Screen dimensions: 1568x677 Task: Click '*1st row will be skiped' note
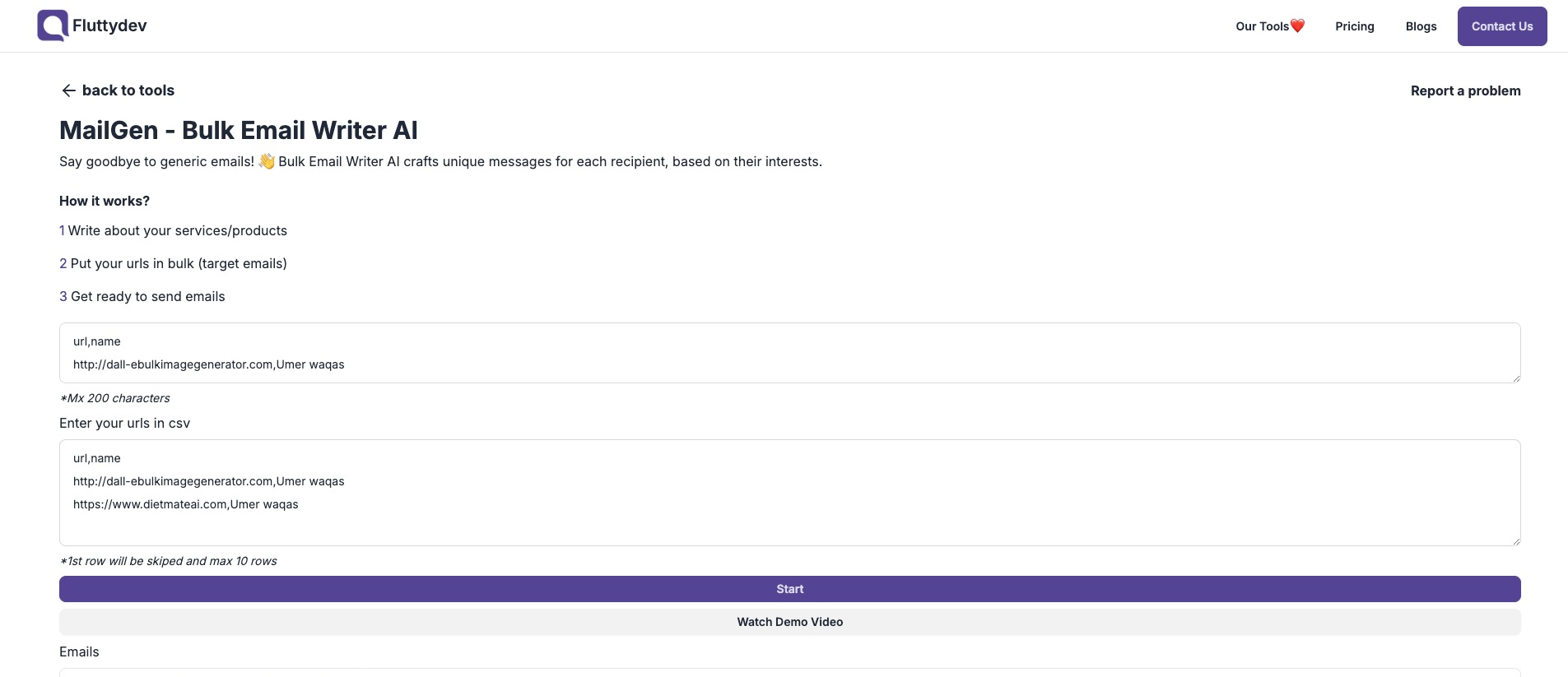(x=168, y=561)
